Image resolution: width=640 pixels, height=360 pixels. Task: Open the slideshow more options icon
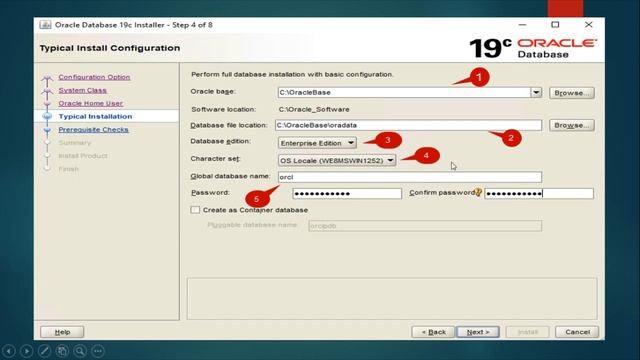point(98,351)
